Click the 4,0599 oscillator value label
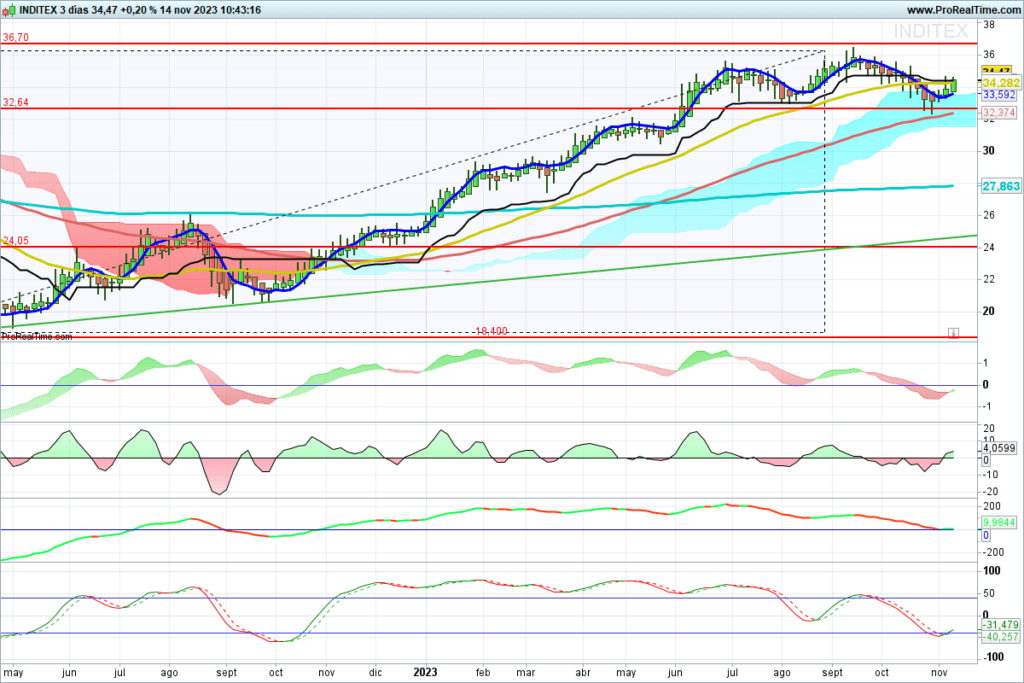Image resolution: width=1024 pixels, height=683 pixels. click(999, 448)
